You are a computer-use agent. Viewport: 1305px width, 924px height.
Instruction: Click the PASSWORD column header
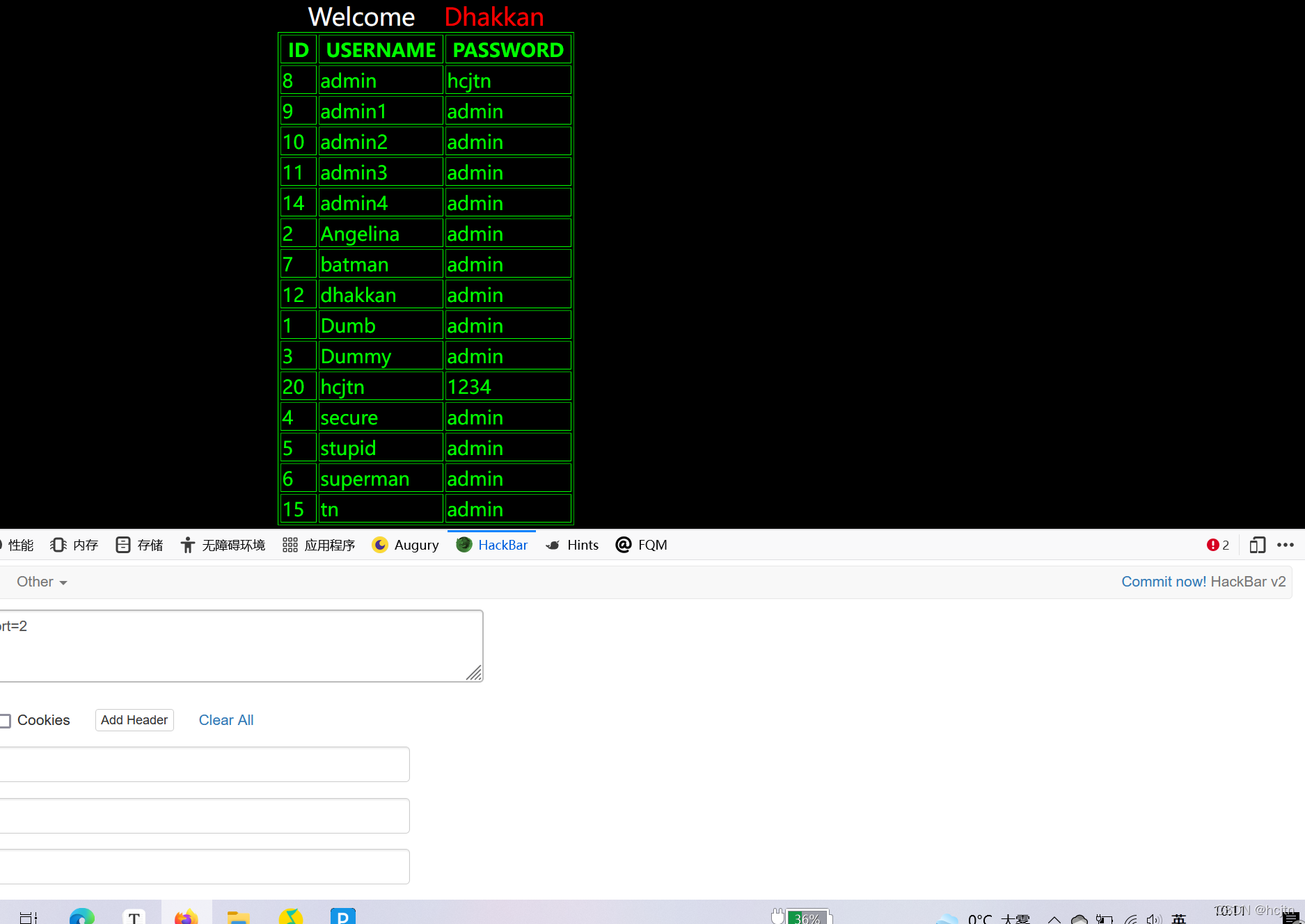pos(508,50)
